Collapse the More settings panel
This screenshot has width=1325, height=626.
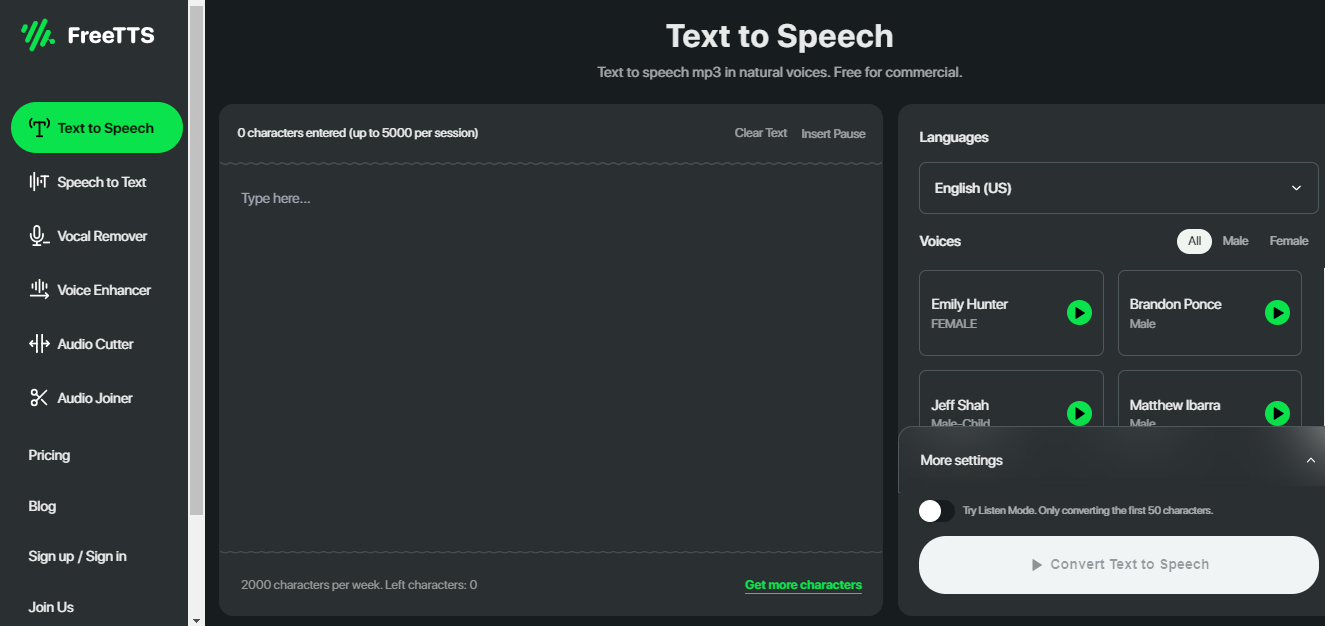(1310, 459)
